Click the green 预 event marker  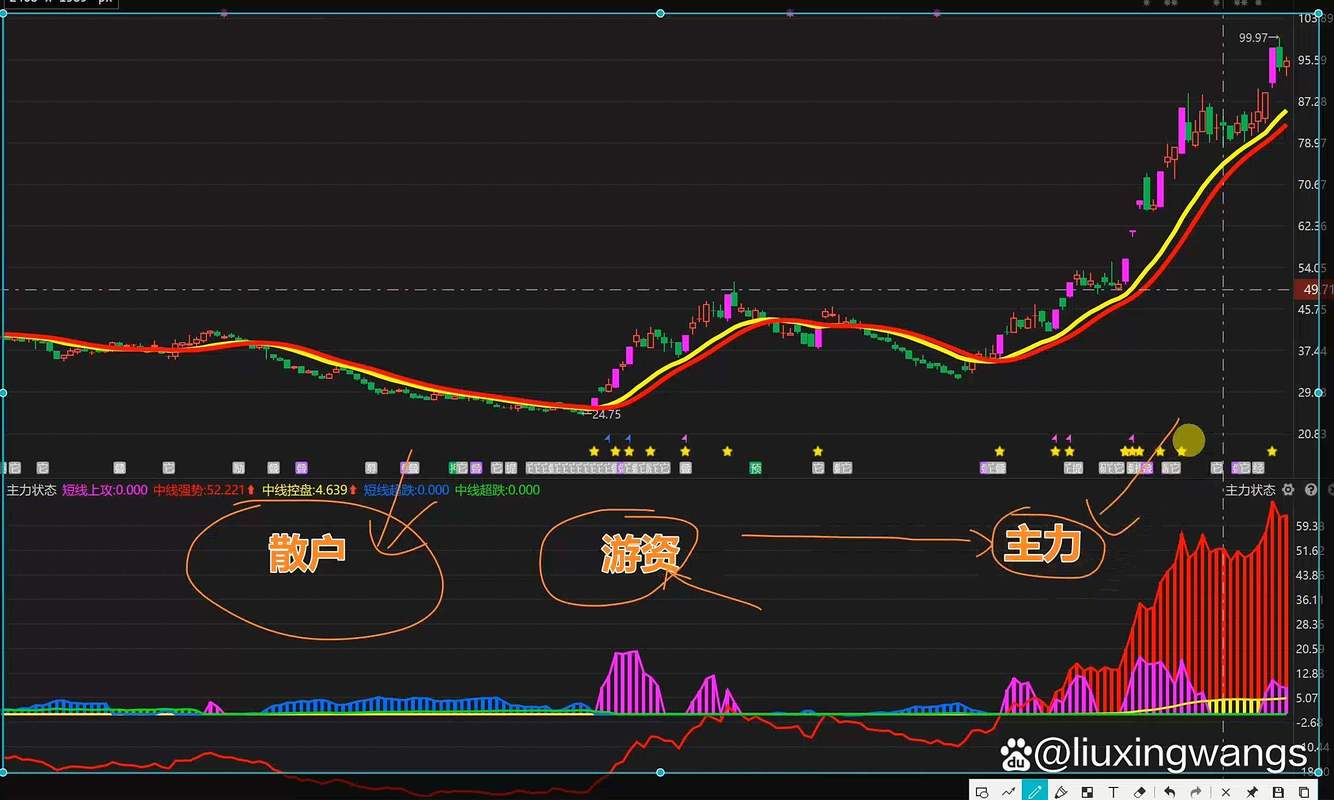[756, 467]
